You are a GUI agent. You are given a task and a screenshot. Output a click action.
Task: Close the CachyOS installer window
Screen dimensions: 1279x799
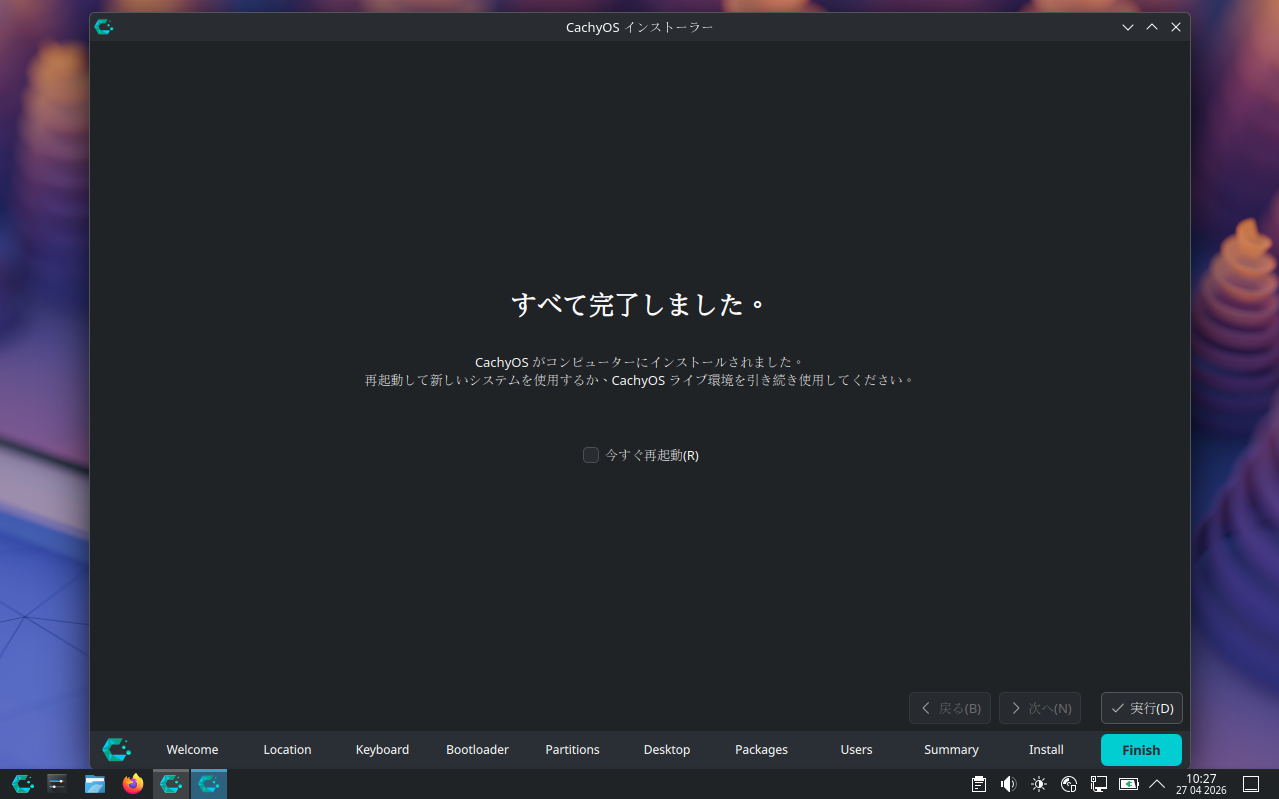(1176, 27)
